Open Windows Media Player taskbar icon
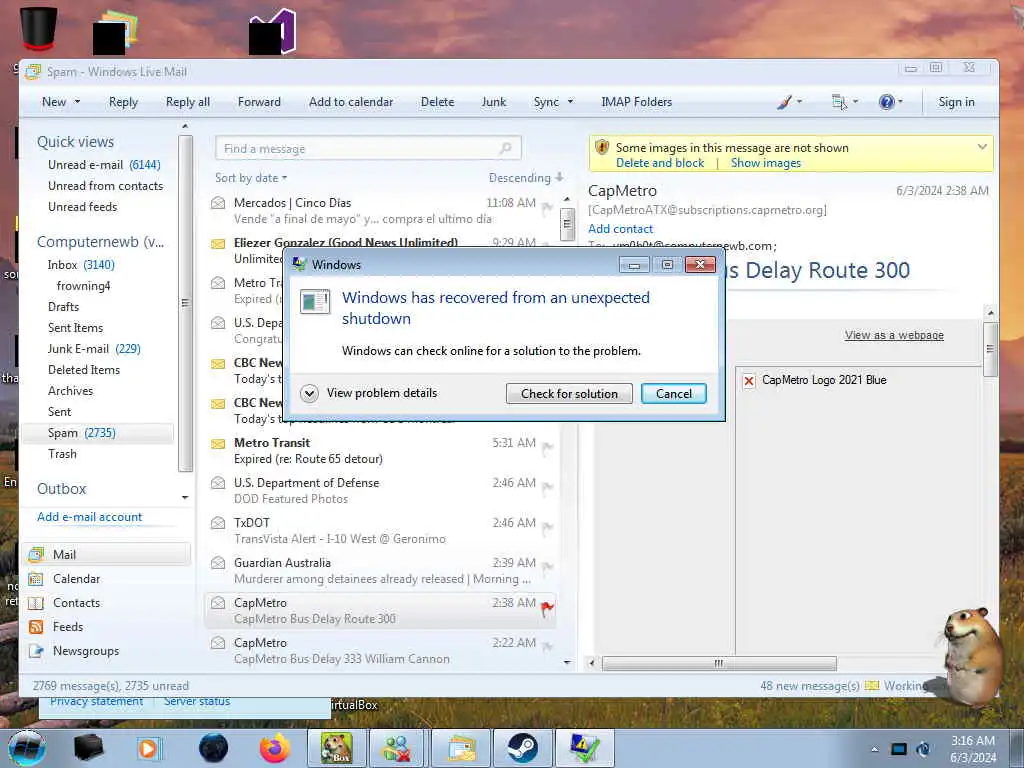 [x=150, y=748]
